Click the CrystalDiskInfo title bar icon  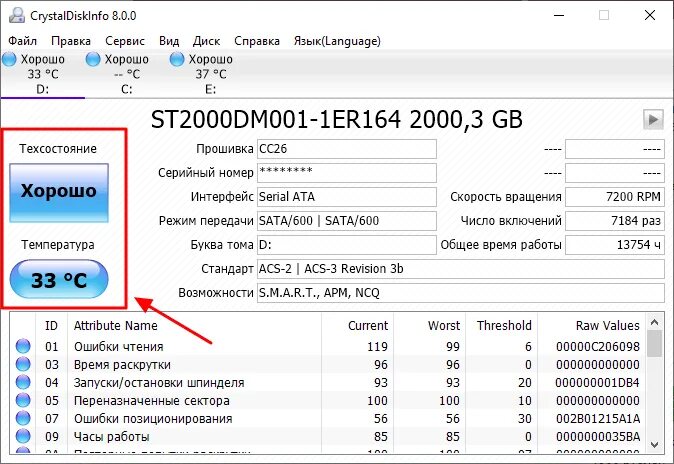[17, 15]
